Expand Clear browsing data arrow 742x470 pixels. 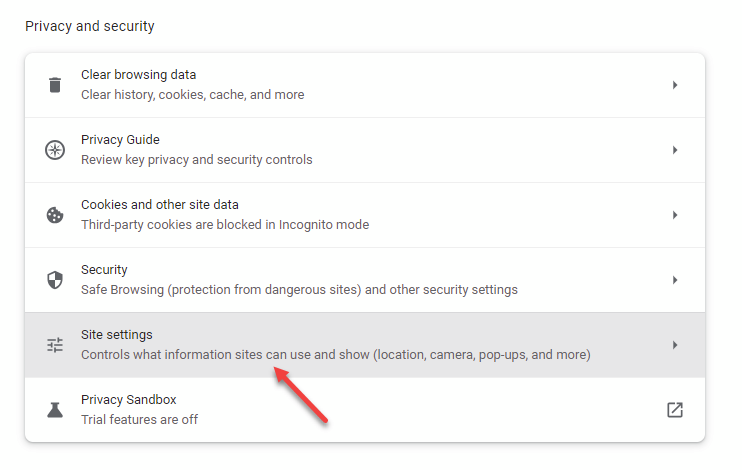pyautogui.click(x=675, y=85)
